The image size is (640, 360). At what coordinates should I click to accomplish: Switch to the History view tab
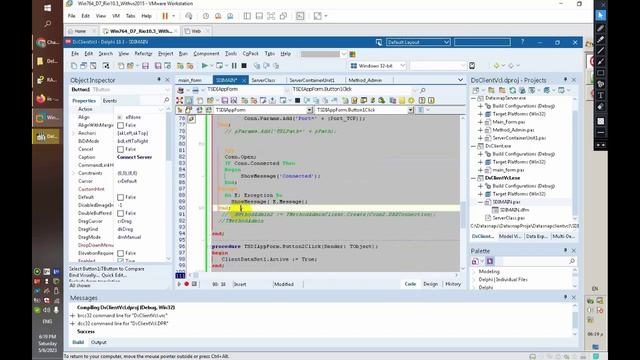pos(453,284)
